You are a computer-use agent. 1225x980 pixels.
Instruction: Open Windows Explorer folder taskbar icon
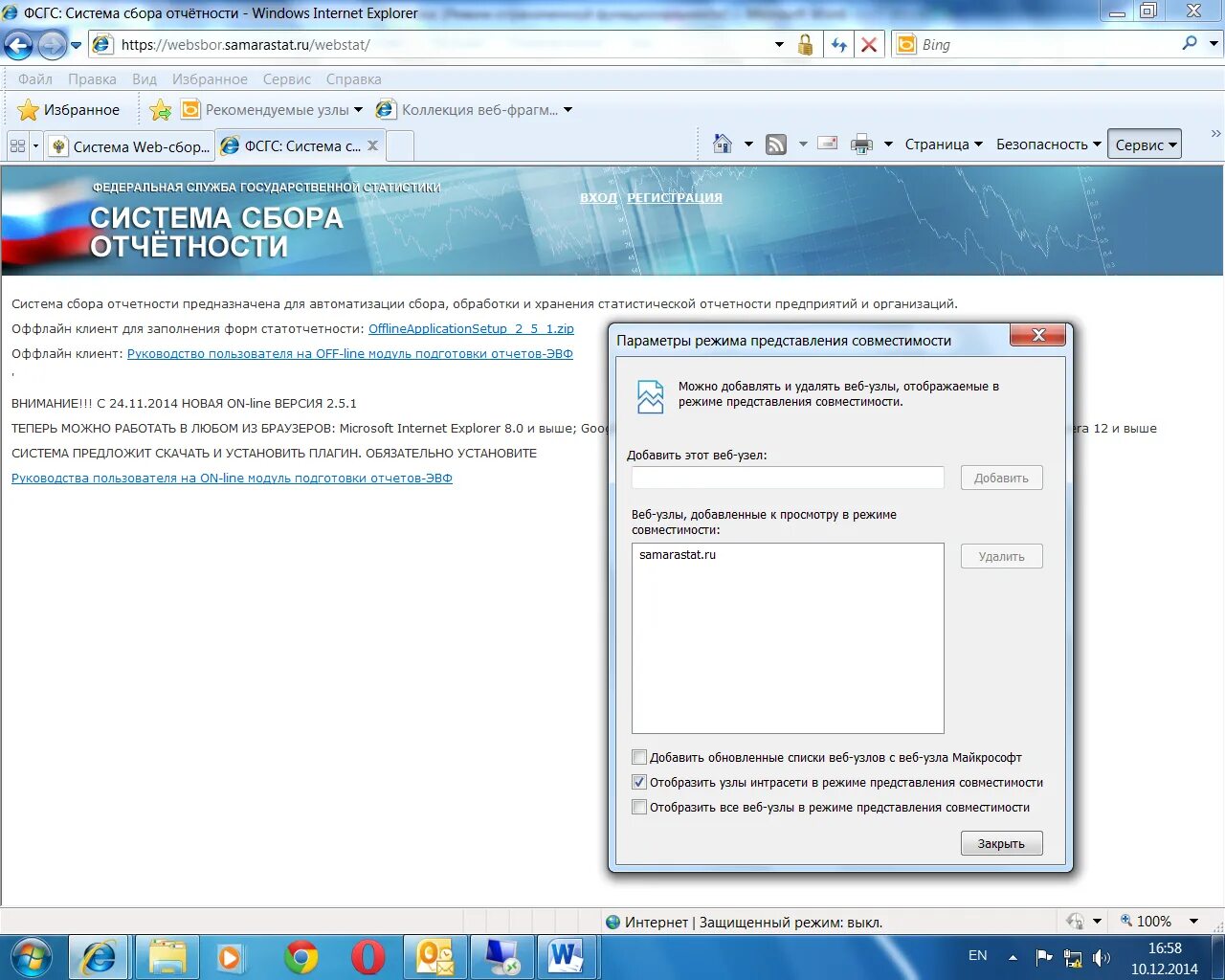167,957
